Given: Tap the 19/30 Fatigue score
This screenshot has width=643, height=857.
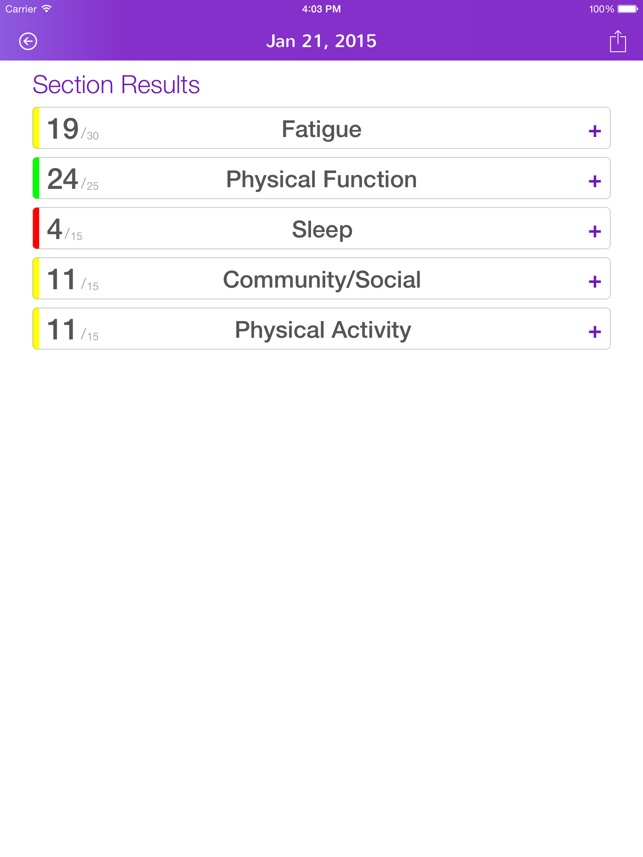Looking at the screenshot, I should [x=63, y=128].
